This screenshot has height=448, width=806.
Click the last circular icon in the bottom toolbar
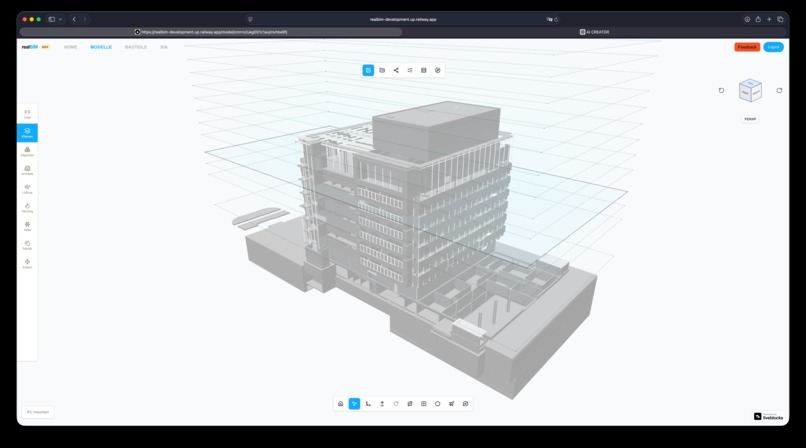[x=465, y=404]
